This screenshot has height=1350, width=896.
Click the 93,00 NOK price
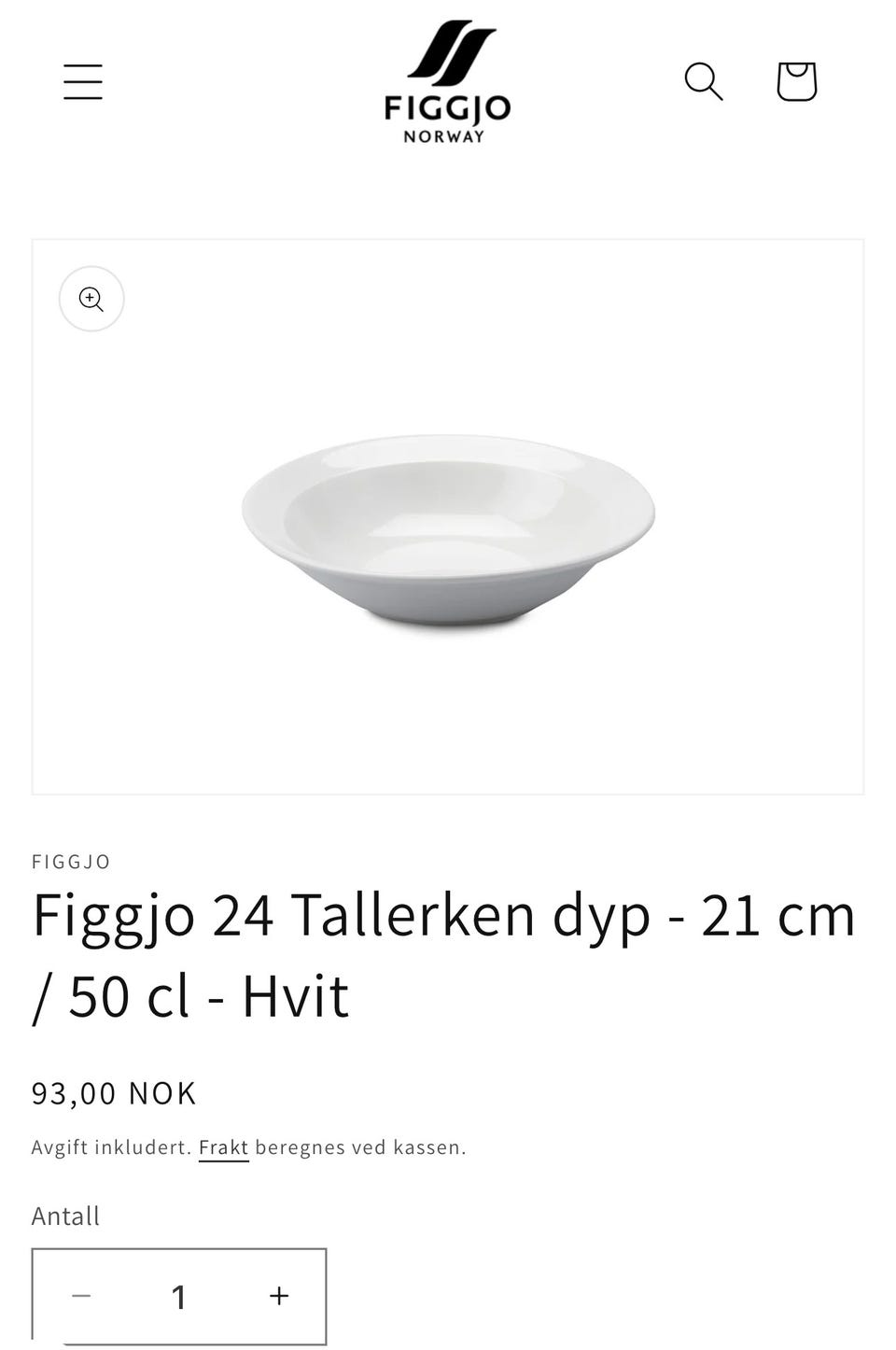[114, 1093]
